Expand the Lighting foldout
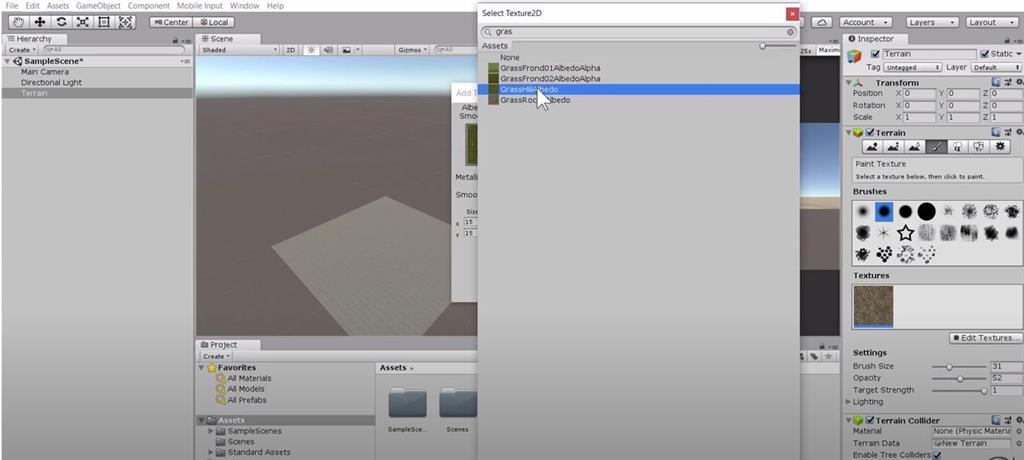This screenshot has width=1024, height=460. pyautogui.click(x=848, y=401)
